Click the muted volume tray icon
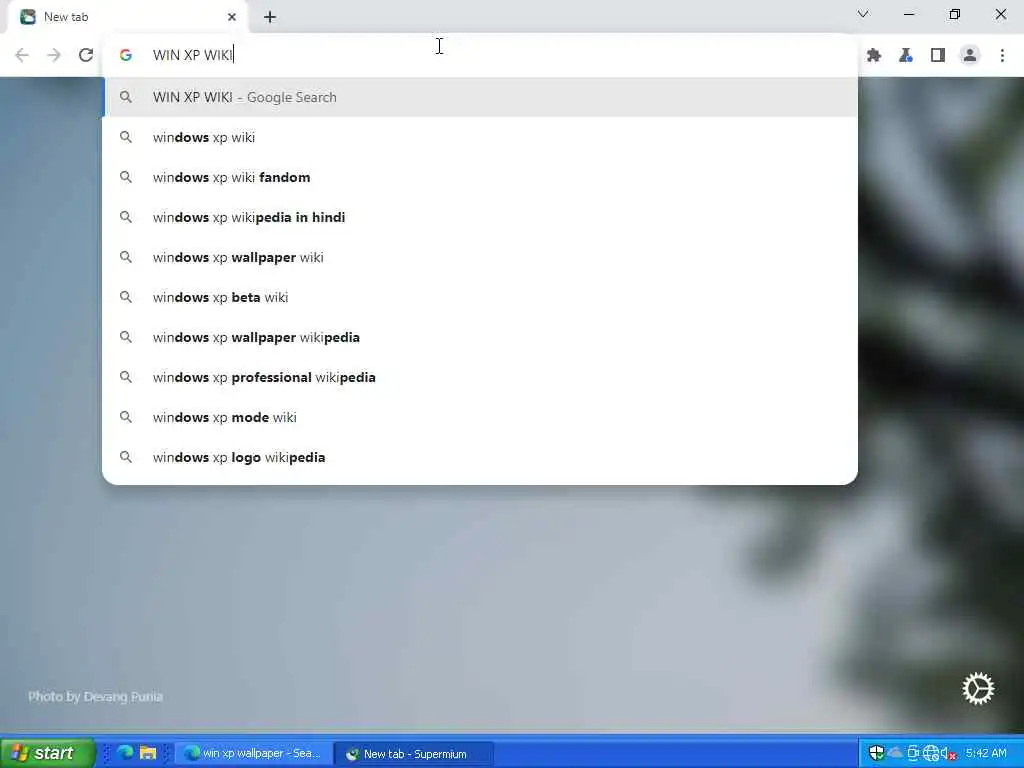 pyautogui.click(x=948, y=754)
